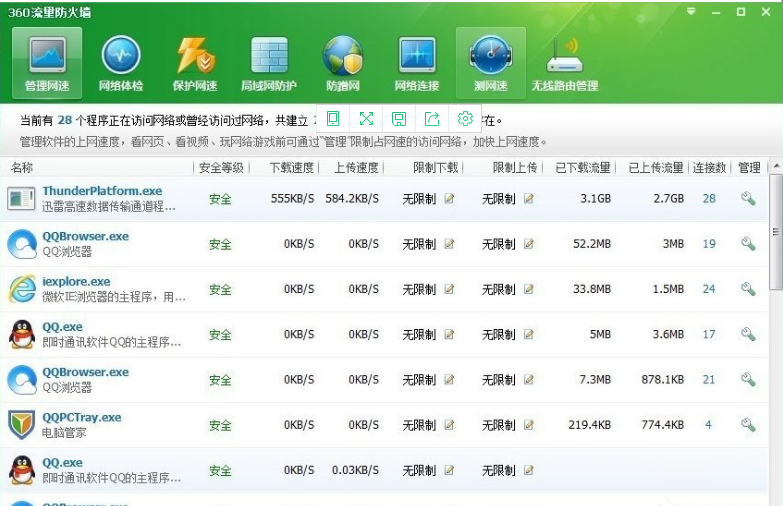Click 584.2KB/S upload speed value
783x506 pixels.
click(x=352, y=198)
